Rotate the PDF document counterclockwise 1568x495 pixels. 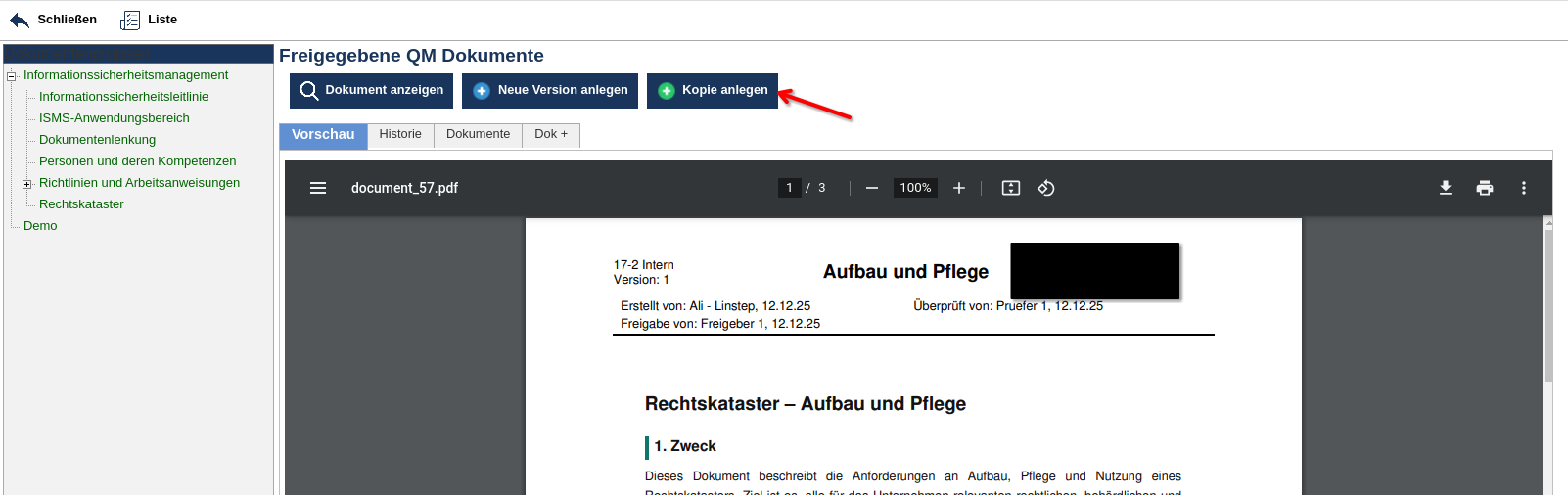coord(1046,188)
